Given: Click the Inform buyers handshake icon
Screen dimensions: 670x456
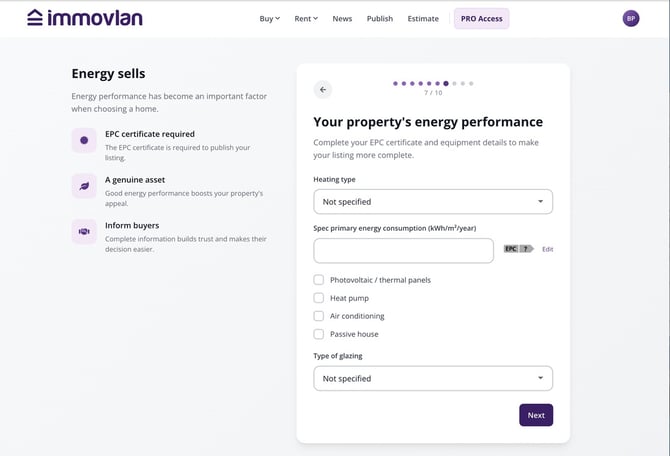Looking at the screenshot, I should [x=84, y=232].
